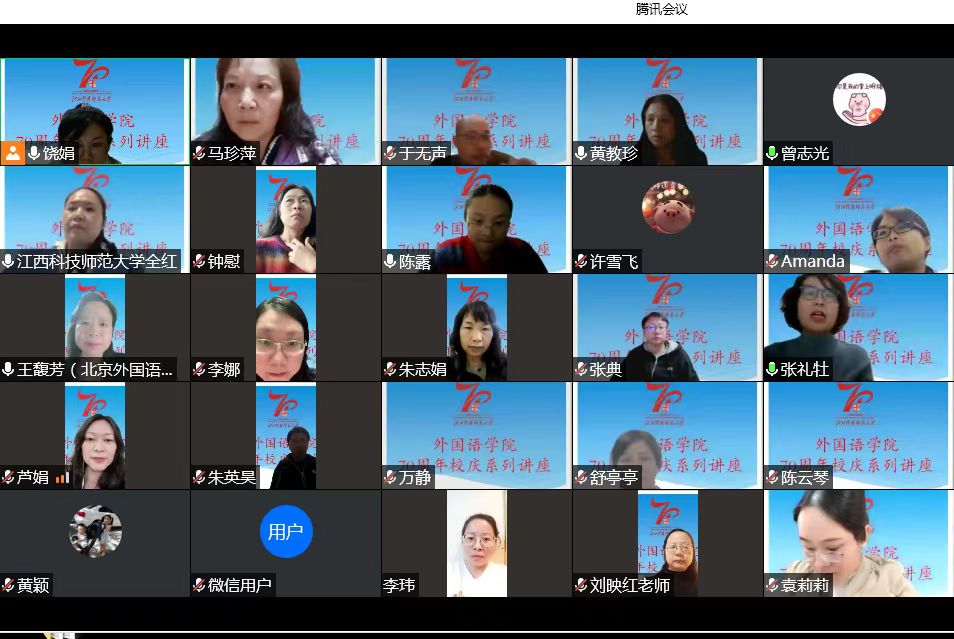Click 饶娟's microphone icon

pyautogui.click(x=33, y=153)
